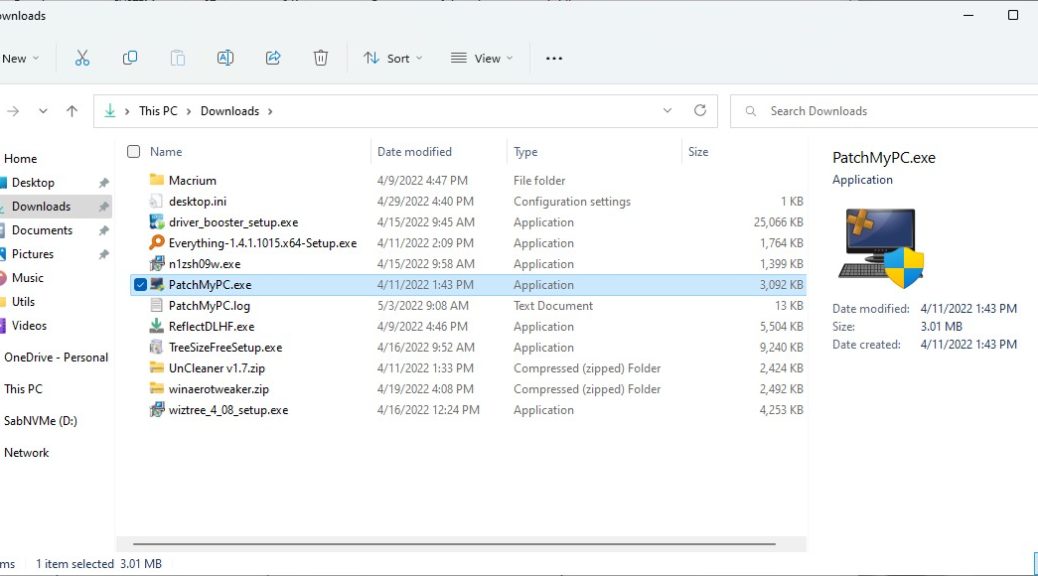
Task: Sort by the Name column header
Action: click(x=165, y=152)
